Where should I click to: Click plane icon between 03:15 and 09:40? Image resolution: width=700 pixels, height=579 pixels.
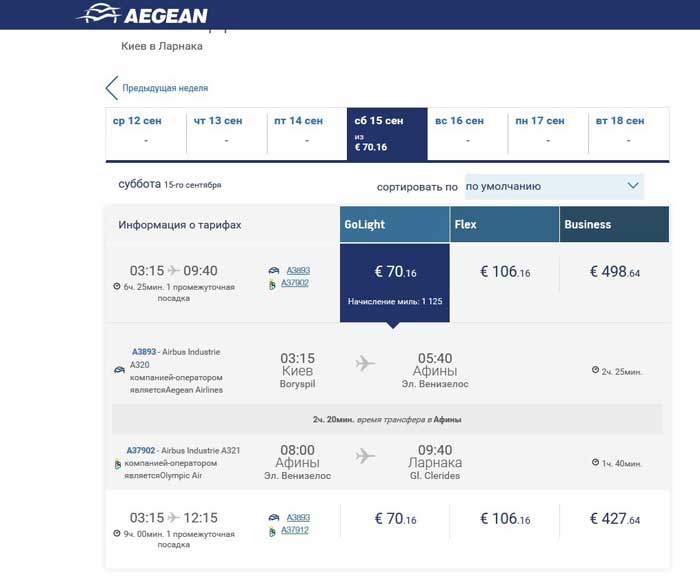pyautogui.click(x=175, y=271)
